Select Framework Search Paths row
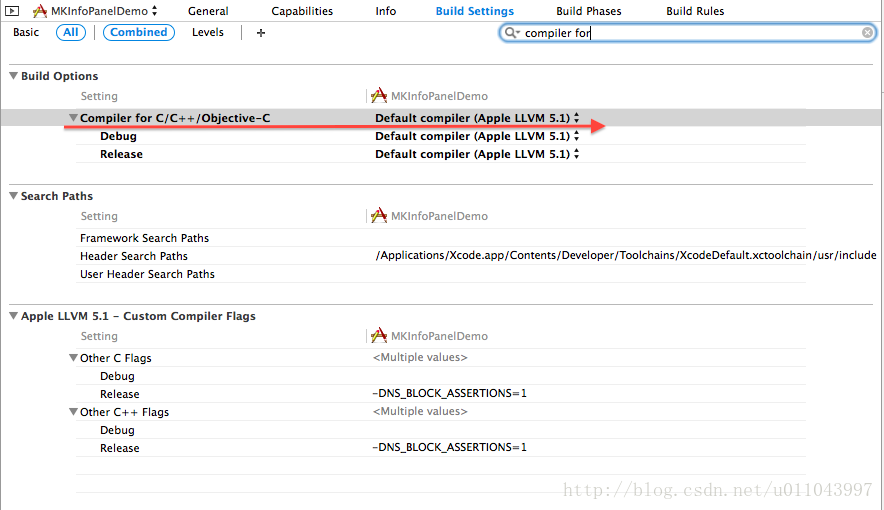 pos(441,238)
